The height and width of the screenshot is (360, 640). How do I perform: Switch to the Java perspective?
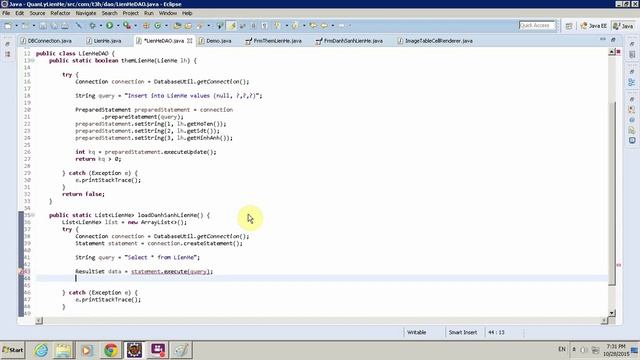623,26
